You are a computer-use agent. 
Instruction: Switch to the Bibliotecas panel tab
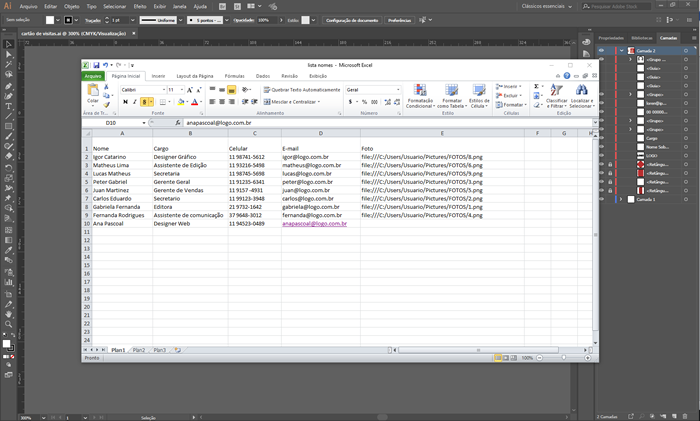click(642, 38)
